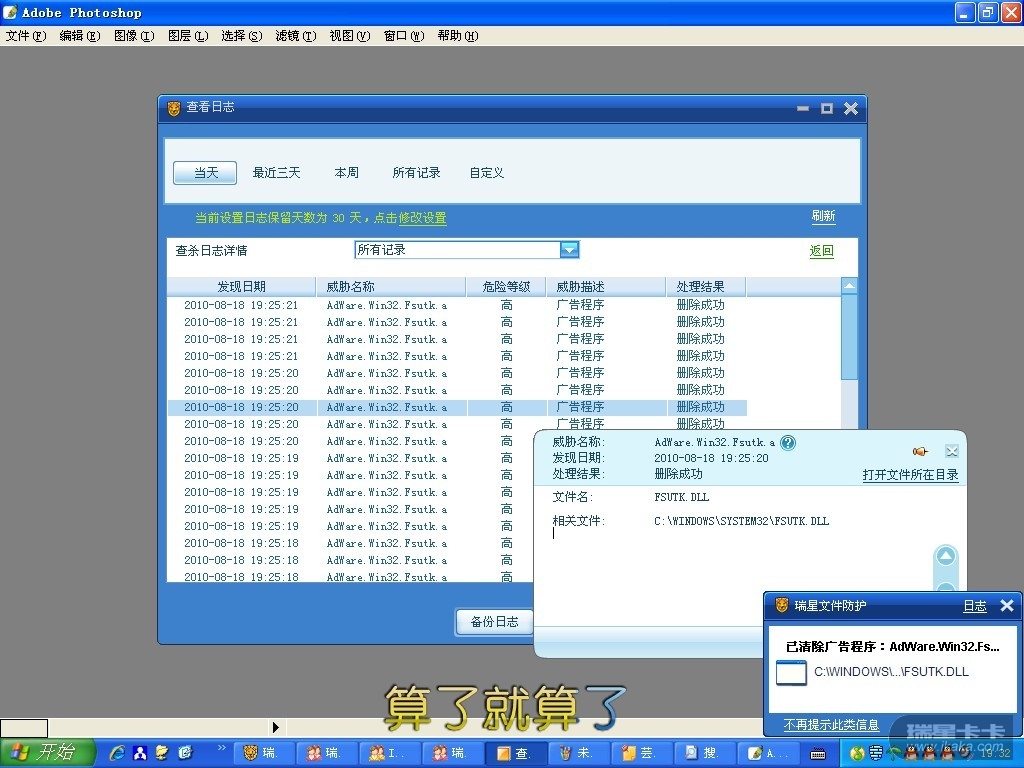The image size is (1024, 768).
Task: Open the 芸 taskbar button
Action: 643,754
